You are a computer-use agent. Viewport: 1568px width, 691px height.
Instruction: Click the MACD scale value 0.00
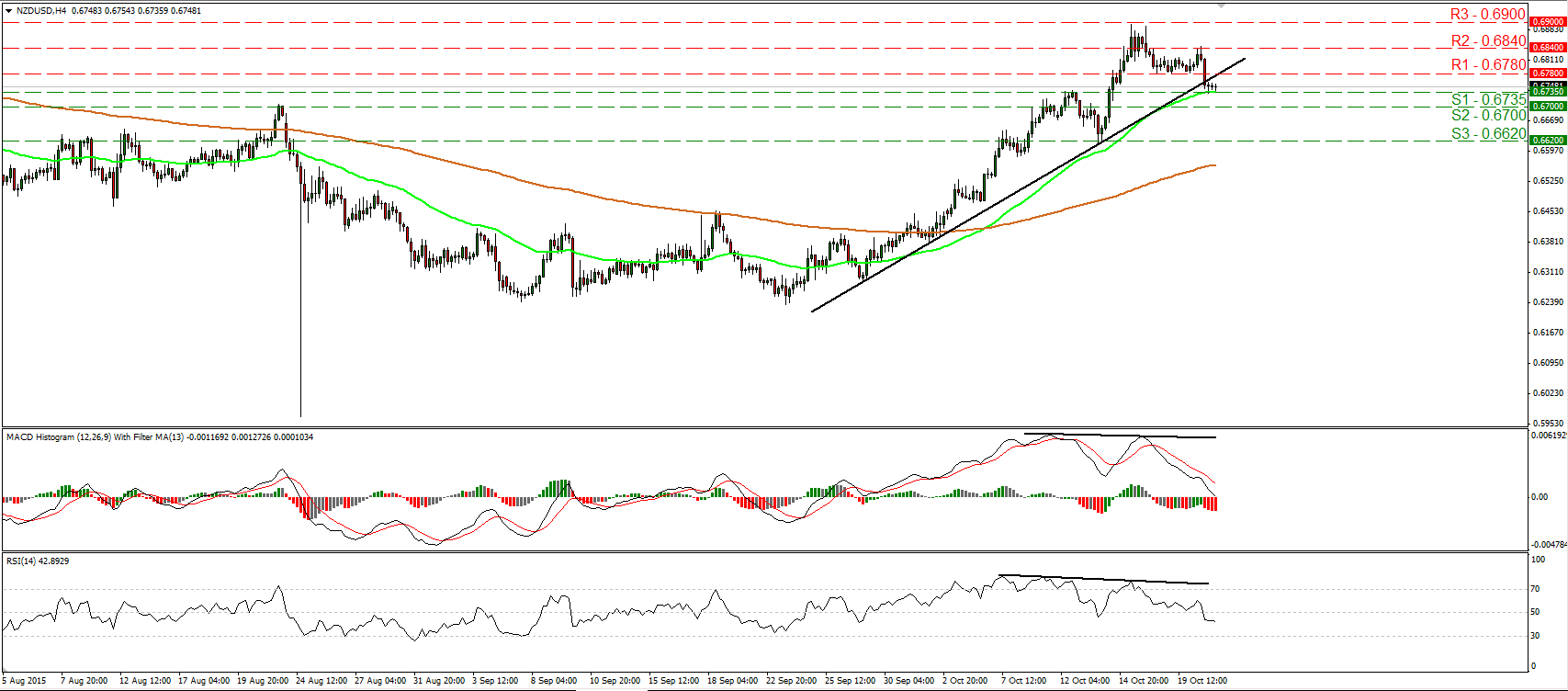pyautogui.click(x=1539, y=497)
